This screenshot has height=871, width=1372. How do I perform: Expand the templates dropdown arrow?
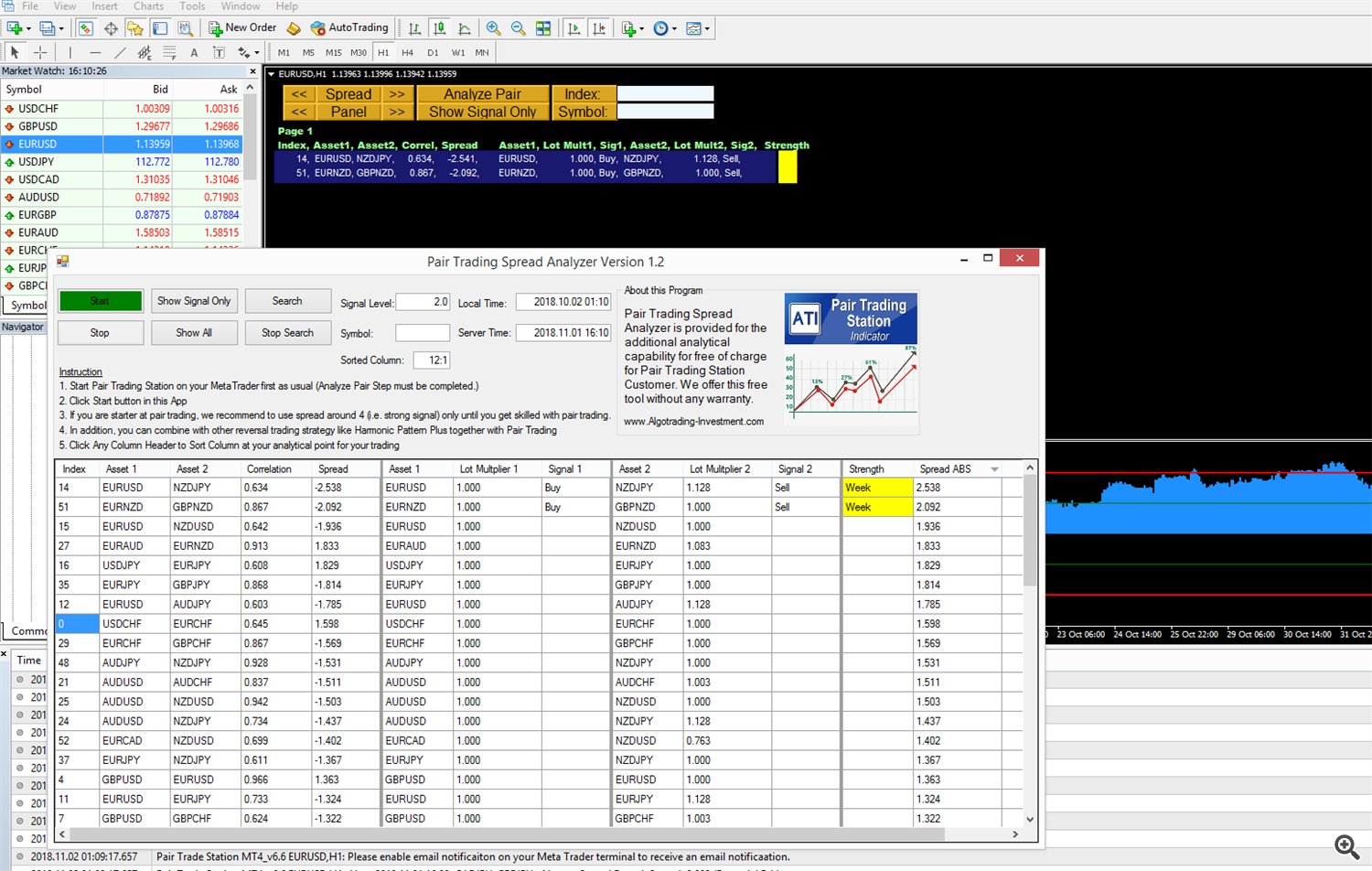pos(707,28)
